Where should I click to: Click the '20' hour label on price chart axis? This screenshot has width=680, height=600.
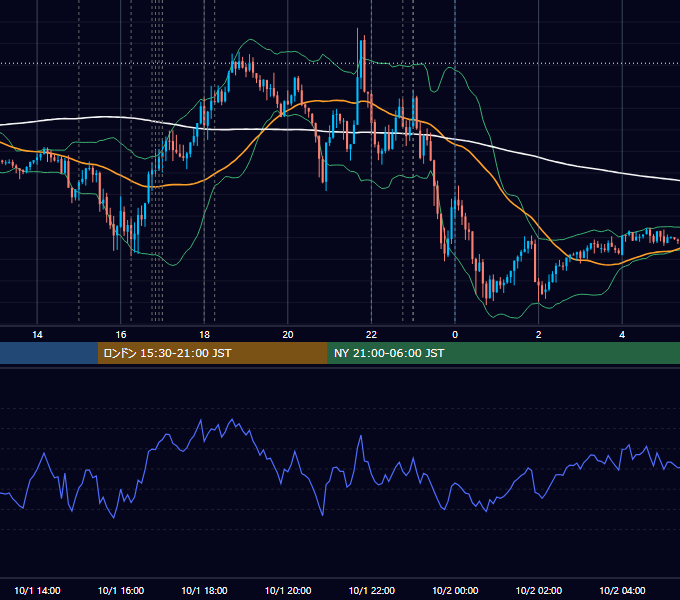click(x=288, y=335)
